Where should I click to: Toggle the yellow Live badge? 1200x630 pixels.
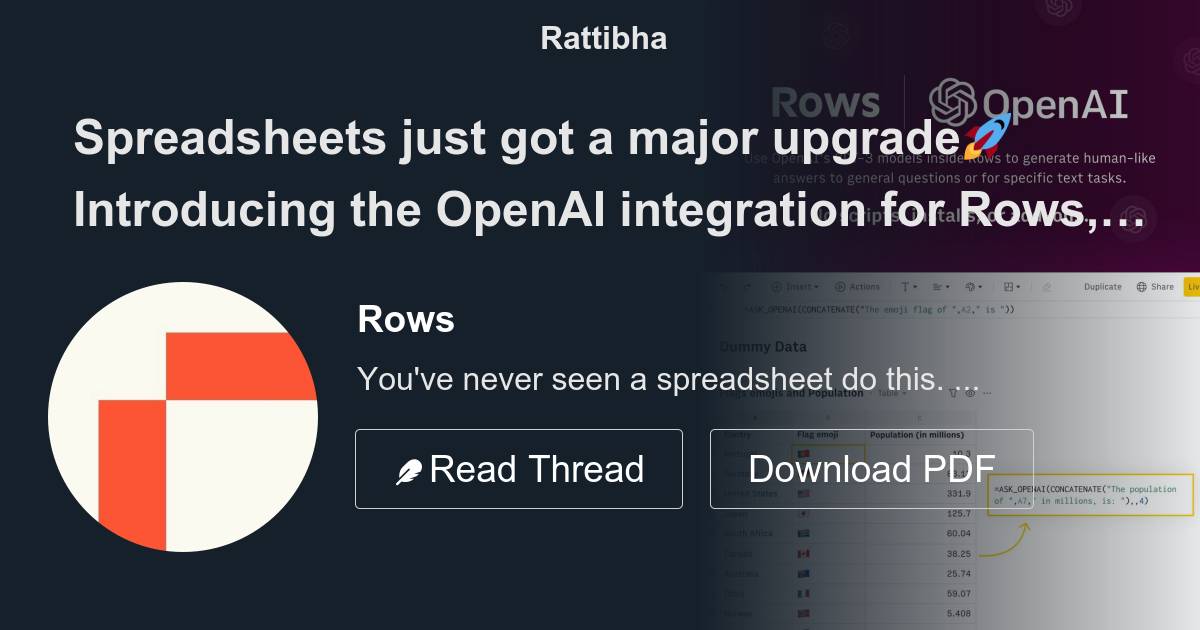point(1193,286)
